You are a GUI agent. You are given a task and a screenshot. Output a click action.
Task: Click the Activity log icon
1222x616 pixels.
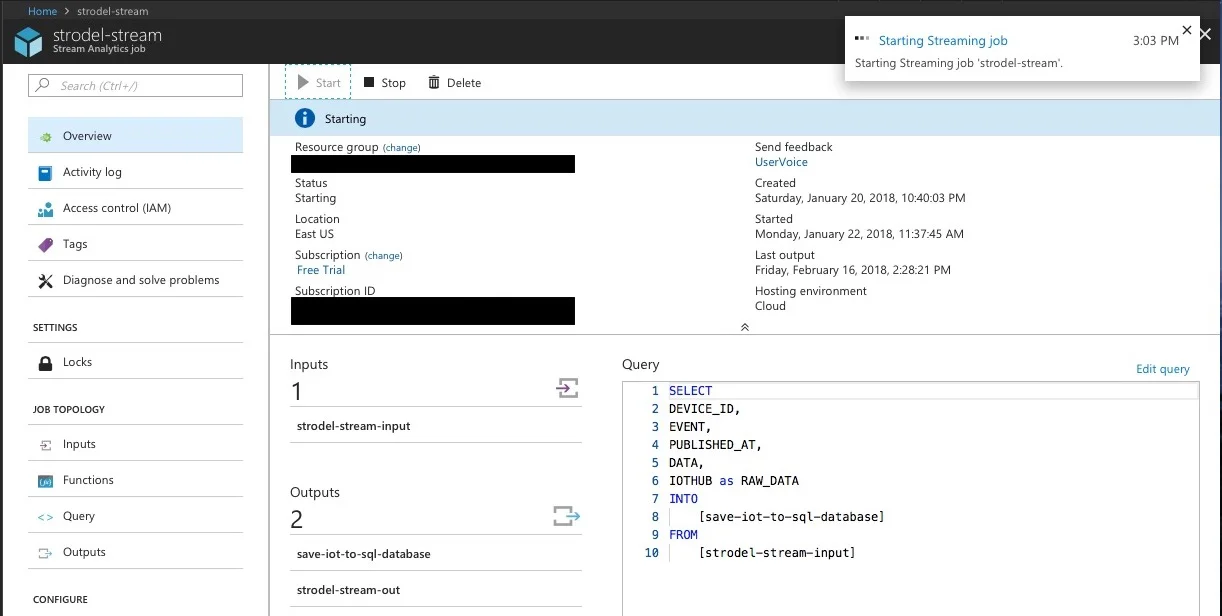point(45,173)
